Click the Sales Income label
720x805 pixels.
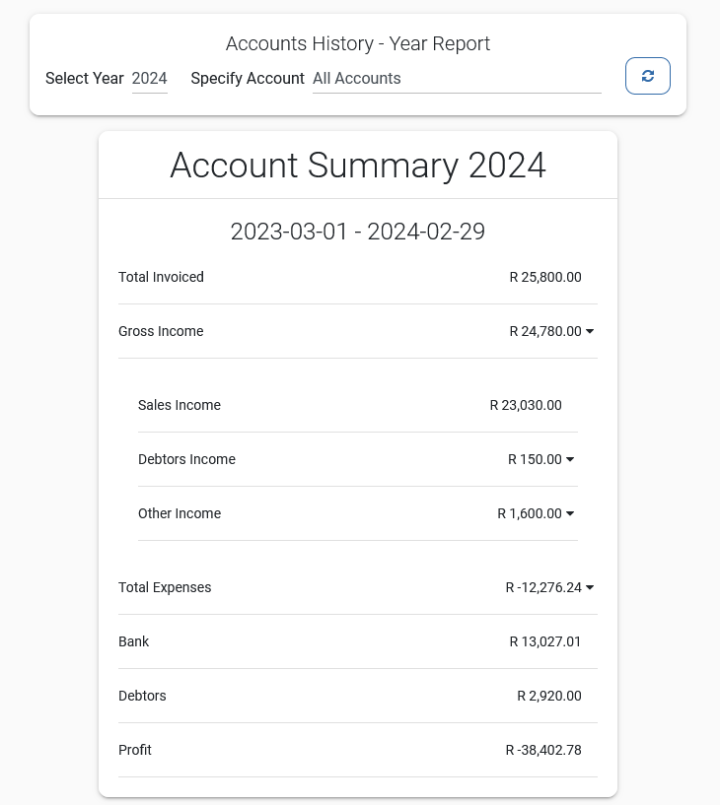(179, 405)
